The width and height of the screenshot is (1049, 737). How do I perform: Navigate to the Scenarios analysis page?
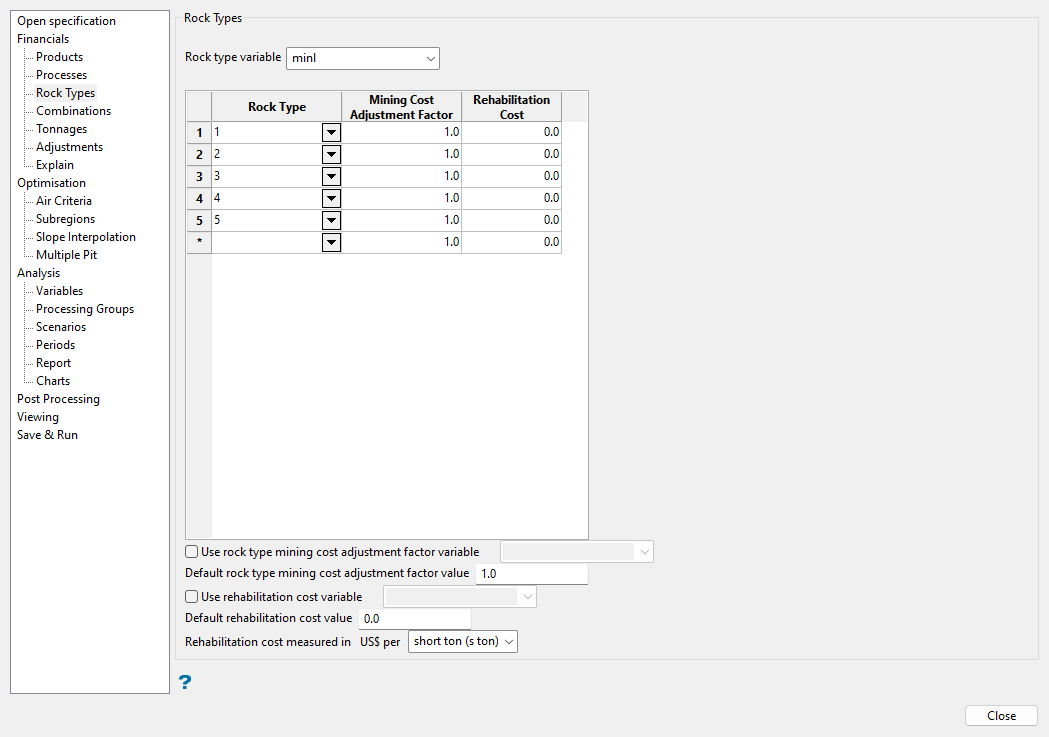(x=61, y=327)
